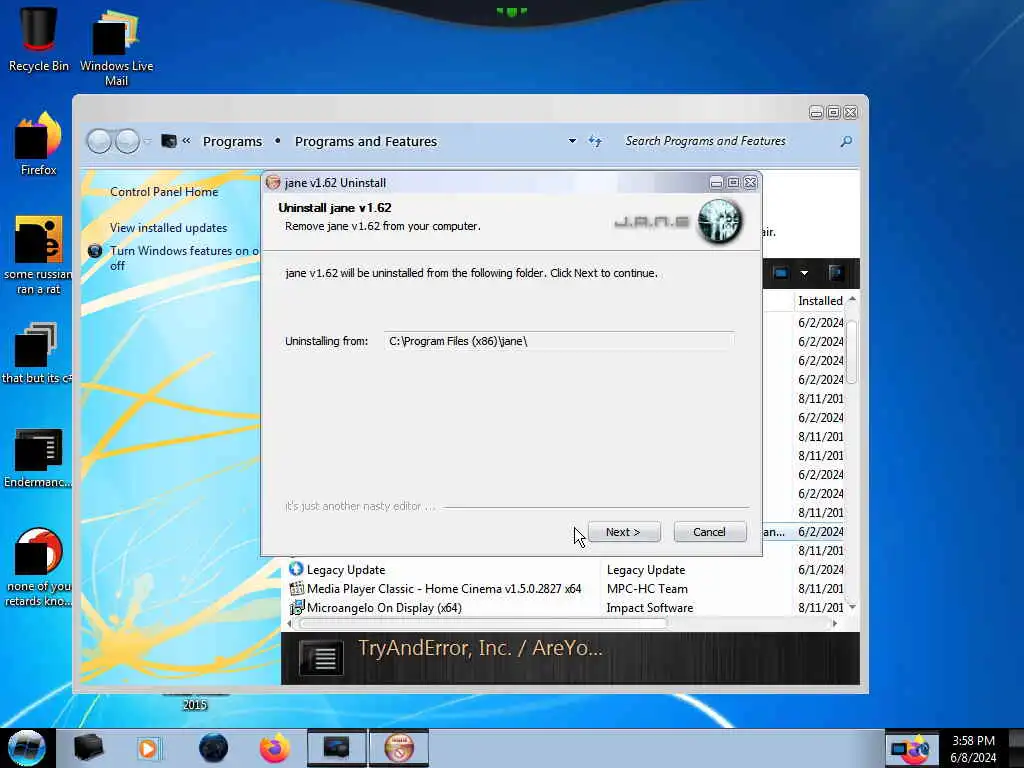This screenshot has height=768, width=1024.
Task: Click the 6/1/2024 installed date cell
Action: [x=820, y=569]
